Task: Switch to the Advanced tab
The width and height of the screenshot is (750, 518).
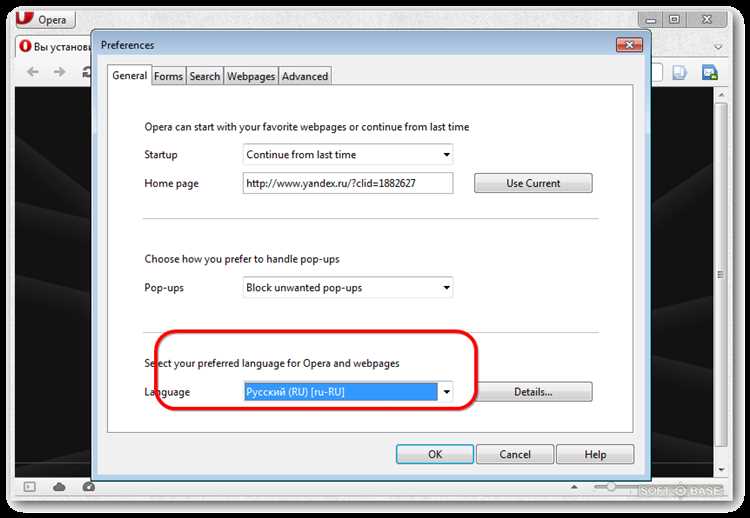Action: click(305, 77)
